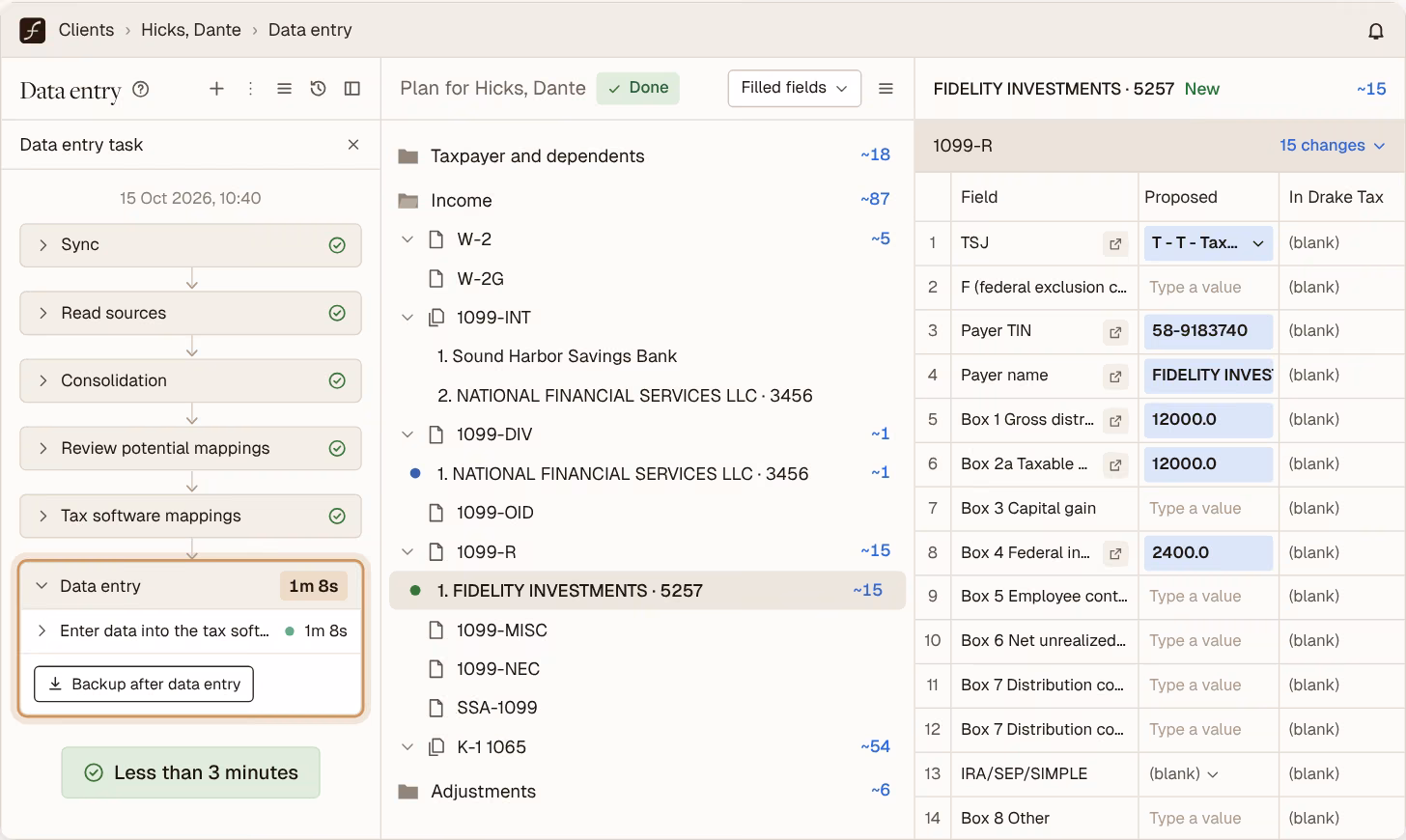Click the Less than 3 minutes button

click(x=190, y=772)
